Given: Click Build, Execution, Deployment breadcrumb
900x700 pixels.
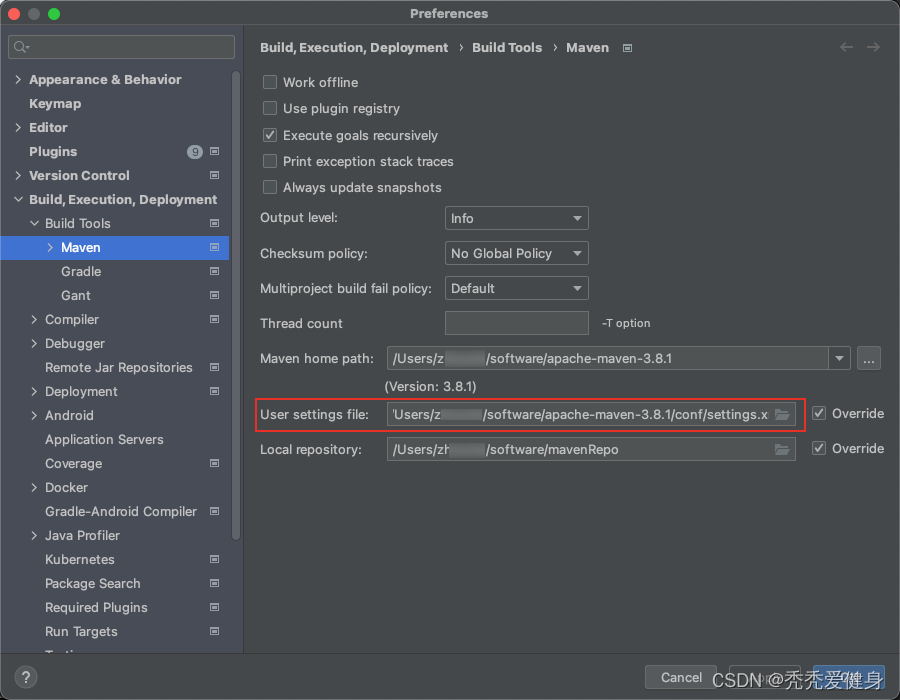Looking at the screenshot, I should point(354,48).
